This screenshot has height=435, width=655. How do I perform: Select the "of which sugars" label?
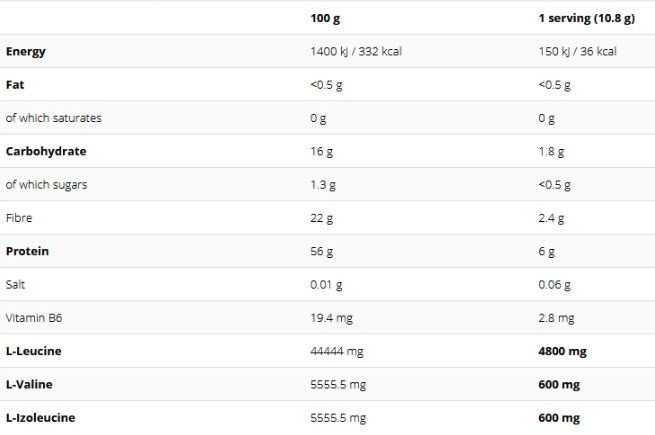tap(47, 185)
